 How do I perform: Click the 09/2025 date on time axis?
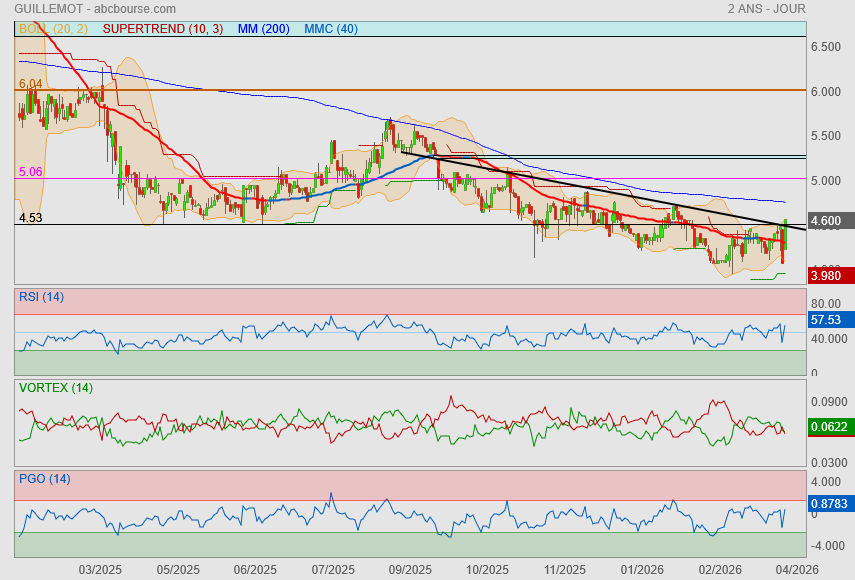point(410,569)
